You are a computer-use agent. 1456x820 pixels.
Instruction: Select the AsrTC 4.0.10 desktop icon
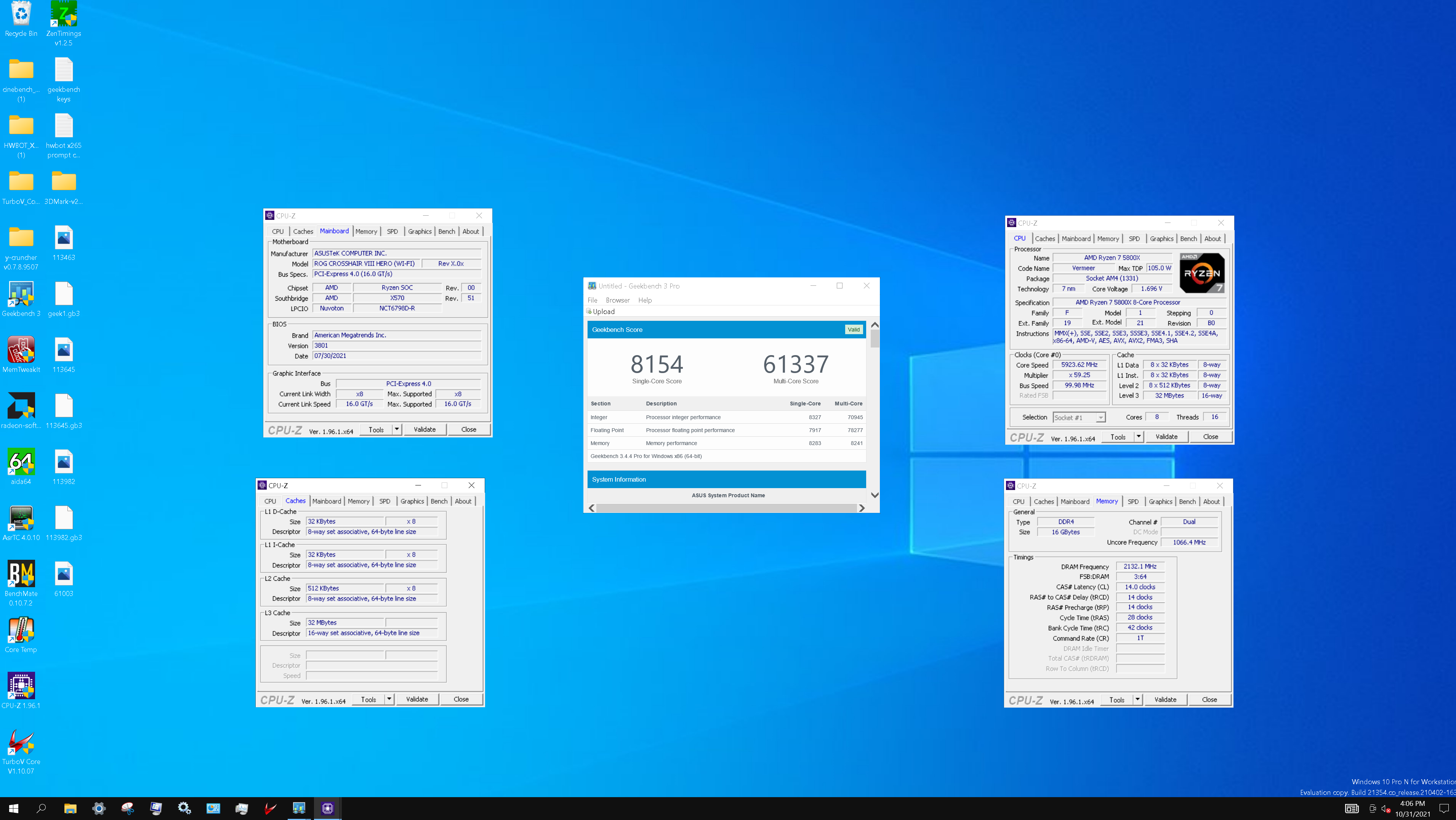(21, 523)
